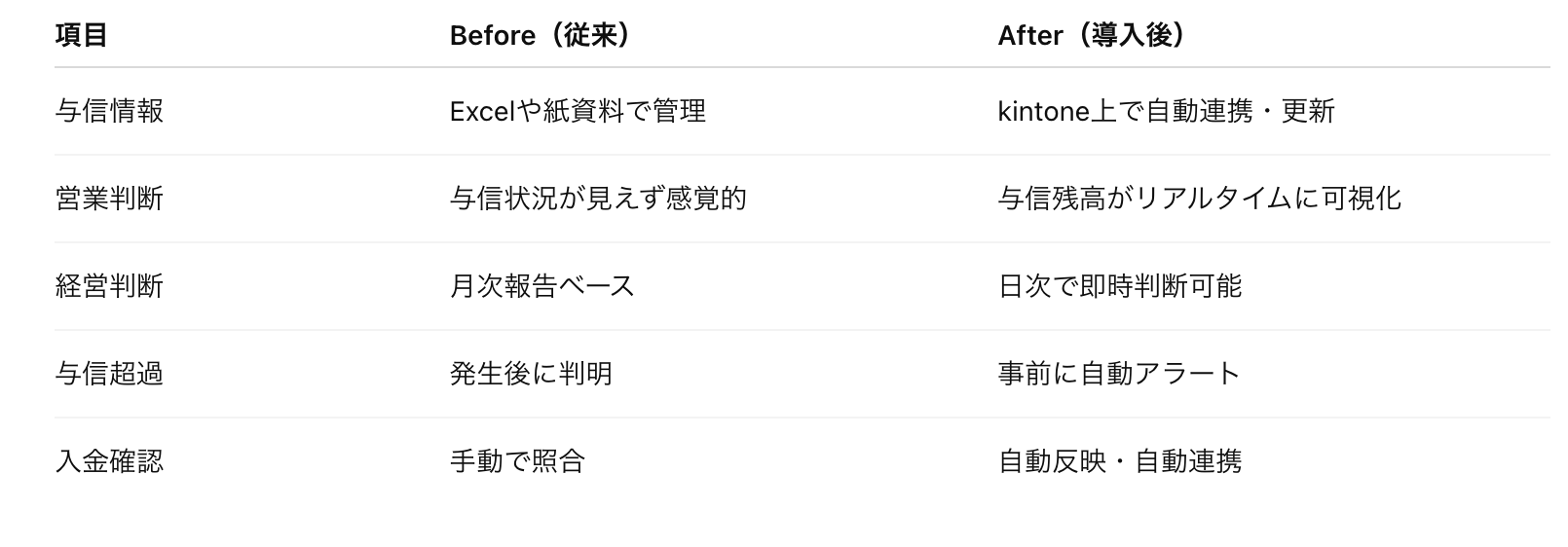Click the cell '日次で即時判断可能'
Screen dimensions: 1568x547
[x=1120, y=287]
